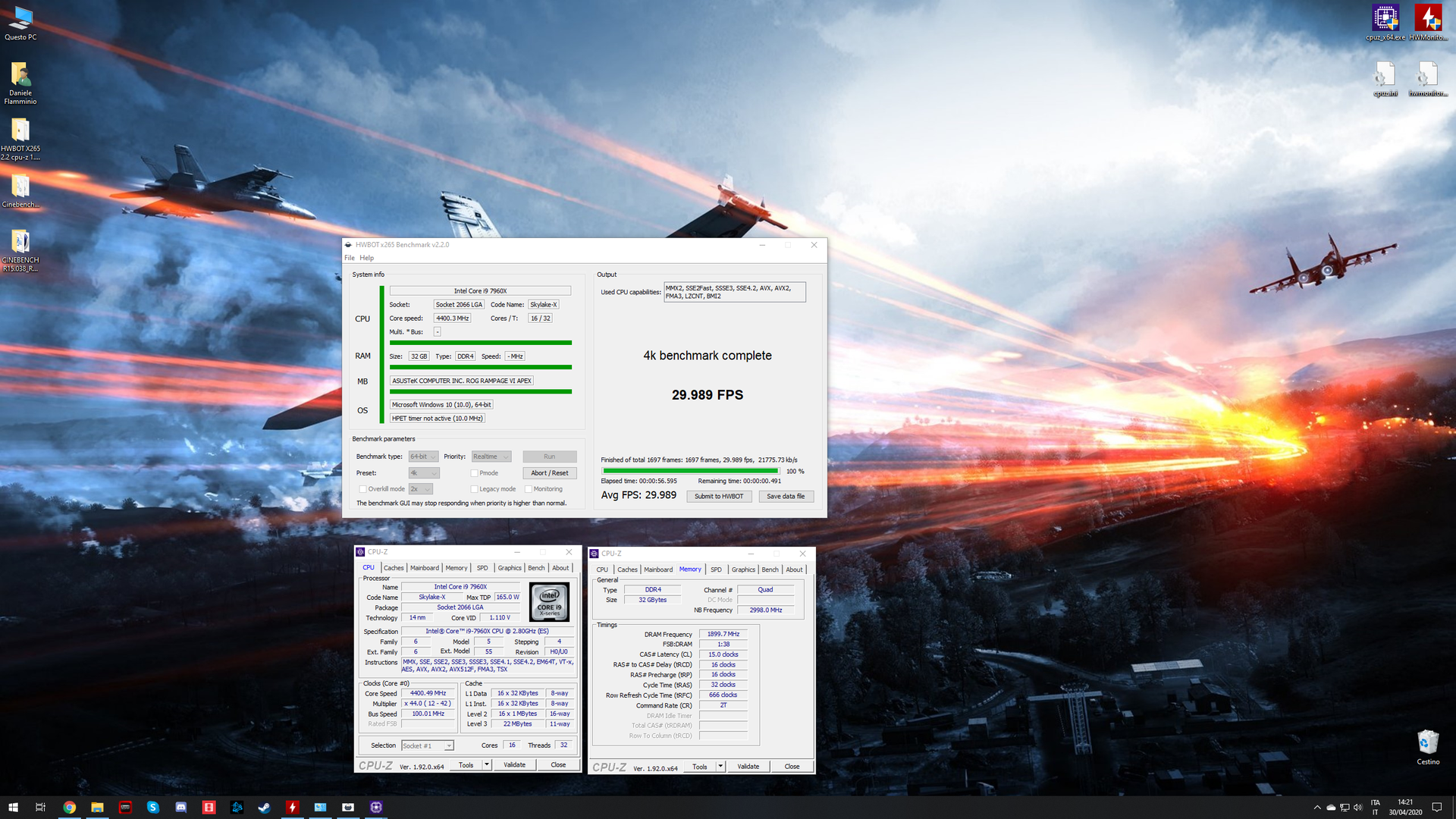Viewport: 1456px width, 819px height.
Task: Open File Explorer from the taskbar
Action: point(97,807)
